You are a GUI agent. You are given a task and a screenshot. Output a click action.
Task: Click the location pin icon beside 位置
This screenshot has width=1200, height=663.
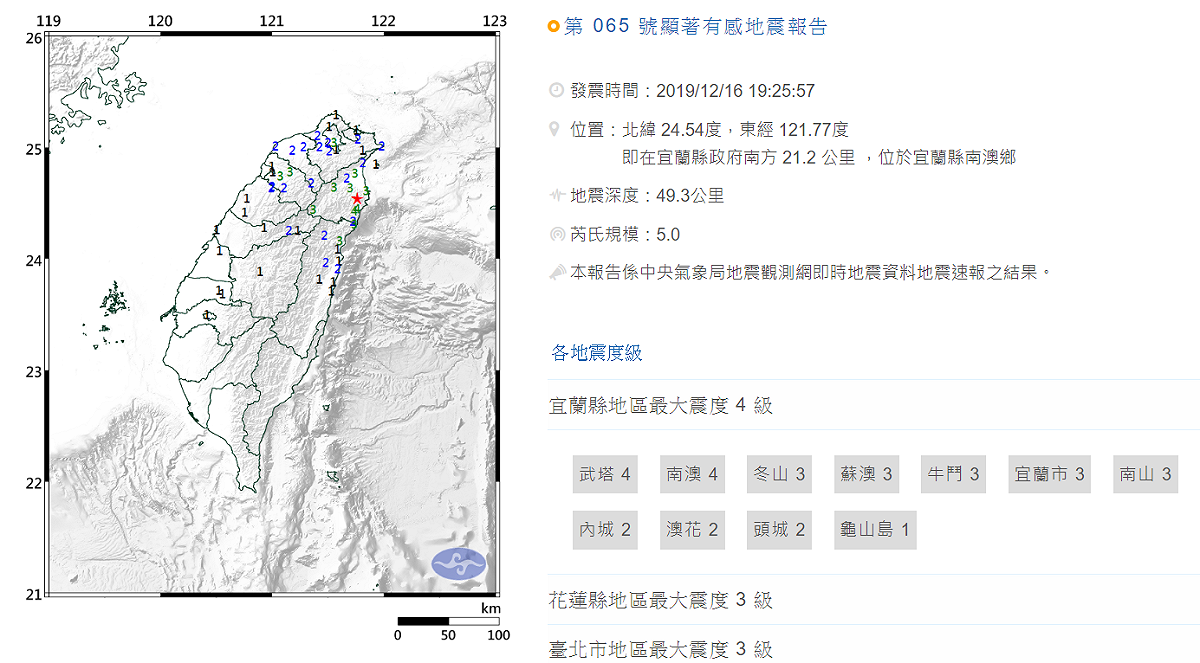pyautogui.click(x=556, y=129)
